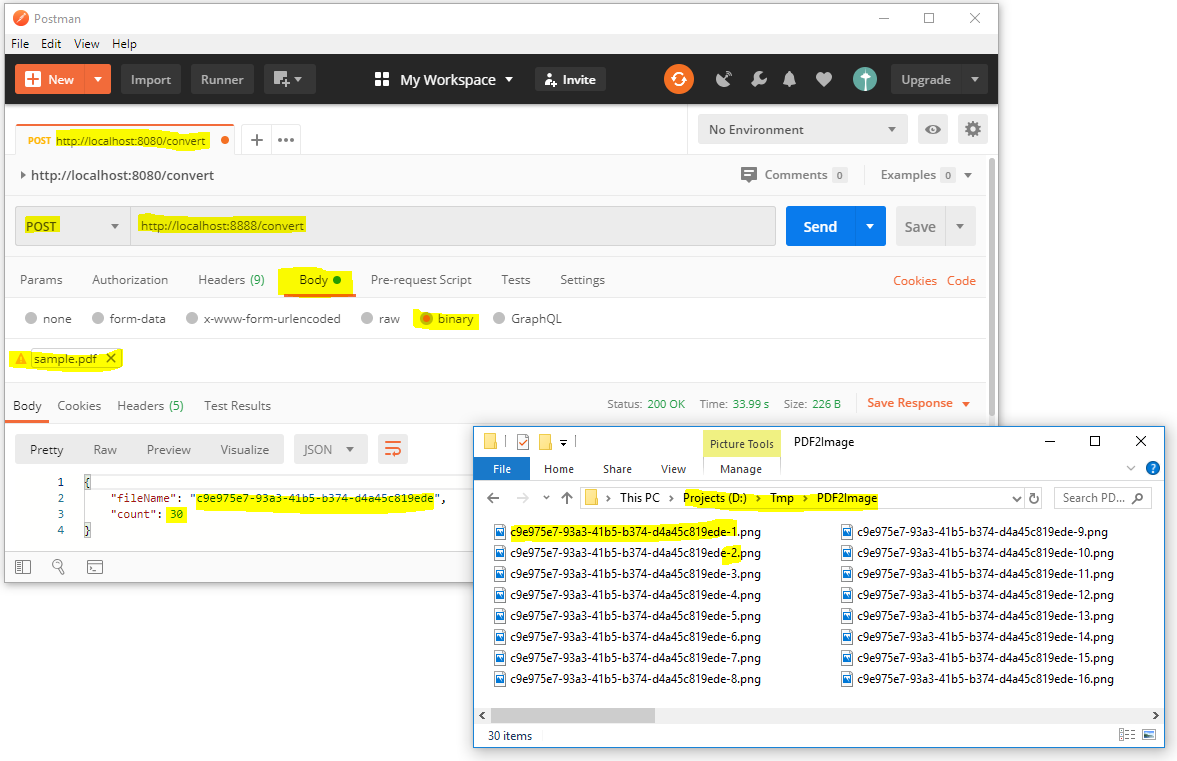The height and width of the screenshot is (761, 1177).
Task: Click the new window icon button
Action: coord(289,79)
